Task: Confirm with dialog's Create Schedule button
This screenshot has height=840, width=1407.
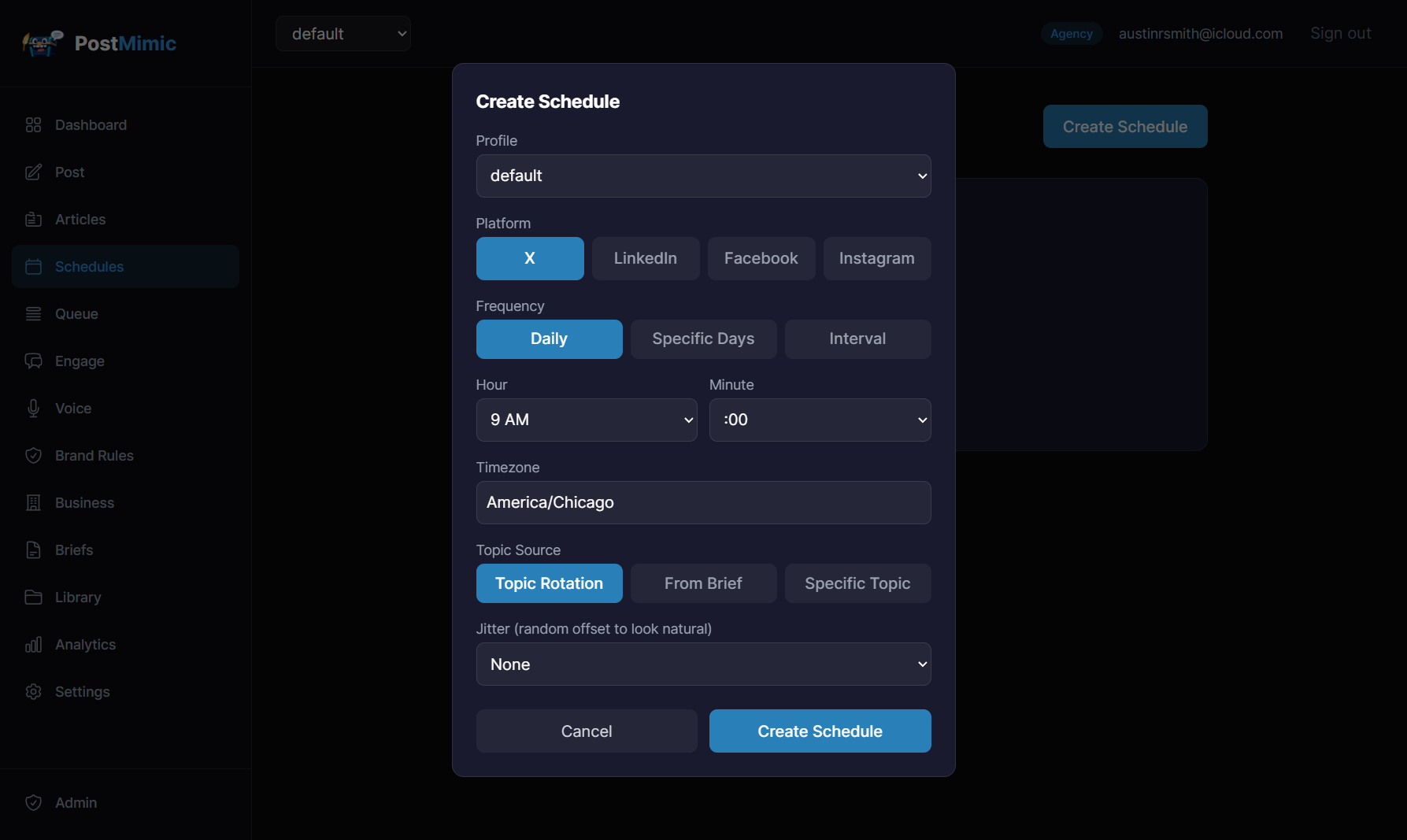Action: click(820, 731)
